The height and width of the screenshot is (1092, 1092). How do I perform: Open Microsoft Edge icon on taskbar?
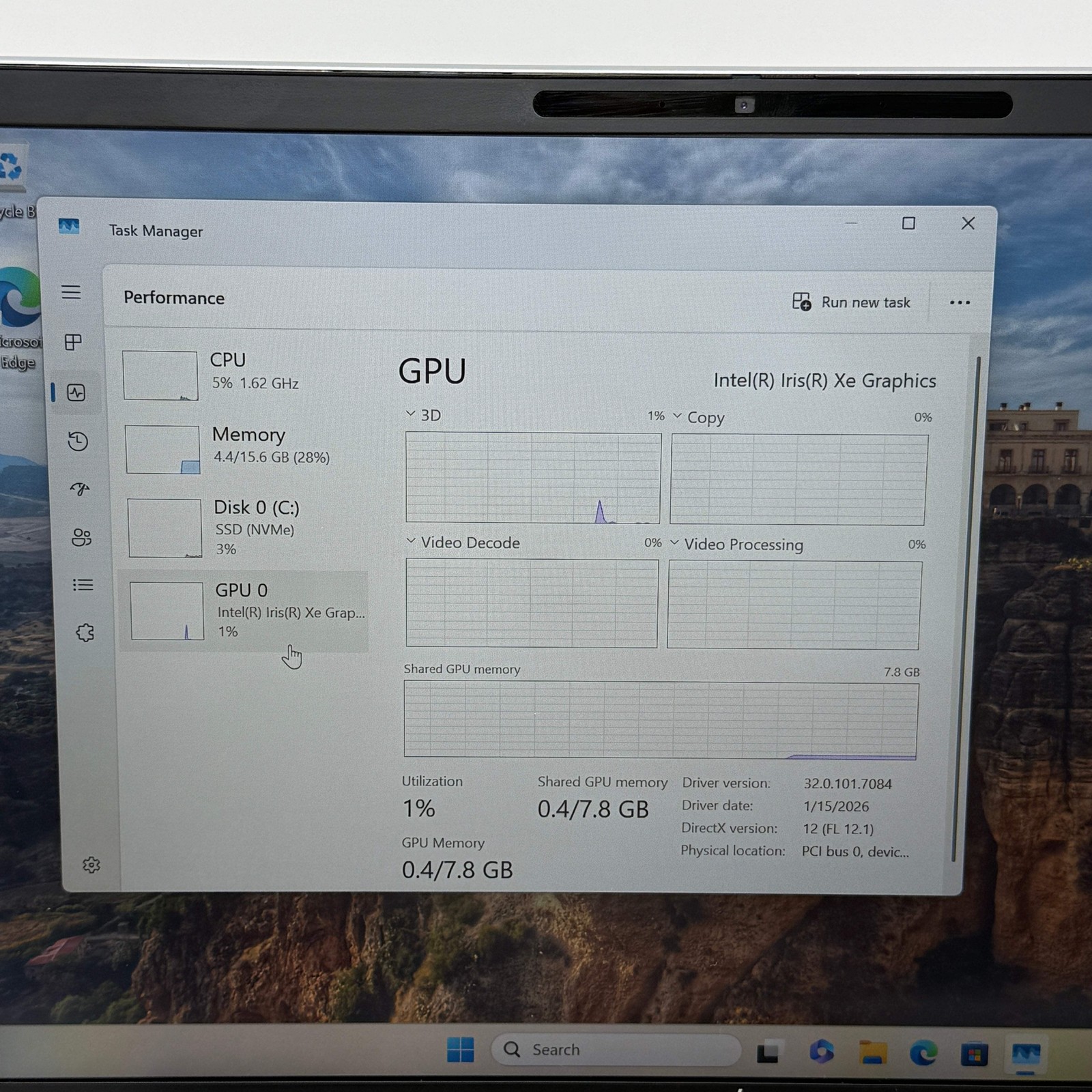[923, 1054]
